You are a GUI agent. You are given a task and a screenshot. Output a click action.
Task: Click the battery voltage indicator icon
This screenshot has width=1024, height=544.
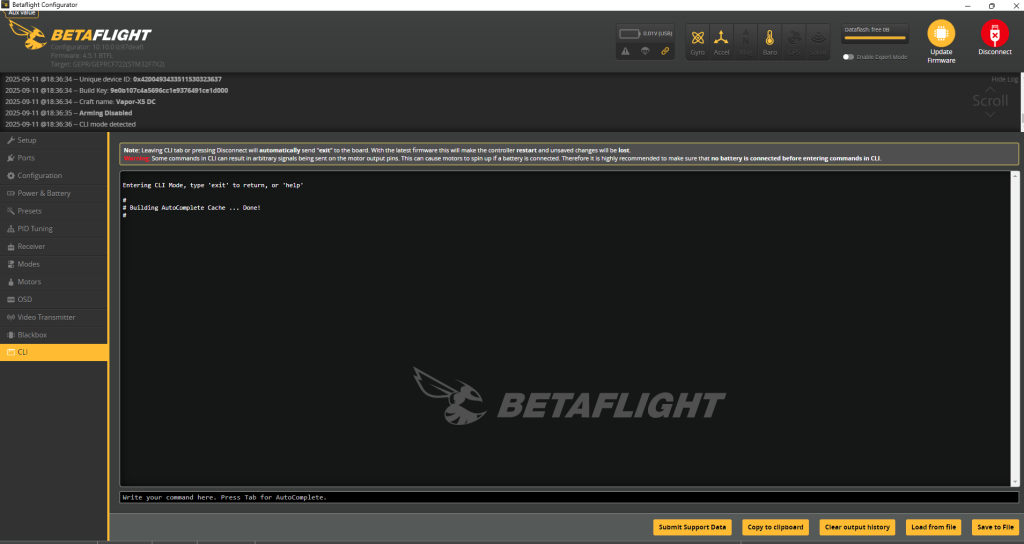(x=629, y=33)
